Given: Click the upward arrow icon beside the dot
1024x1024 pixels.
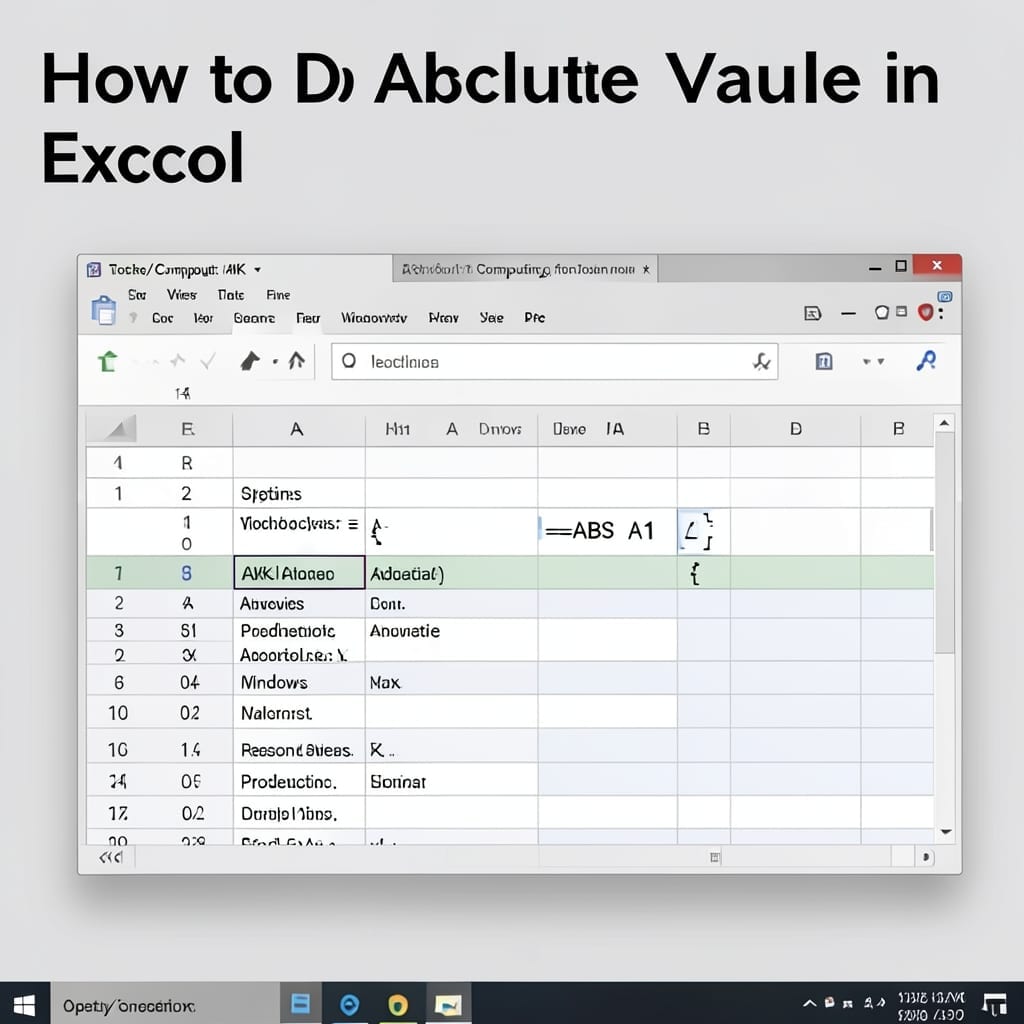Looking at the screenshot, I should click(x=296, y=360).
